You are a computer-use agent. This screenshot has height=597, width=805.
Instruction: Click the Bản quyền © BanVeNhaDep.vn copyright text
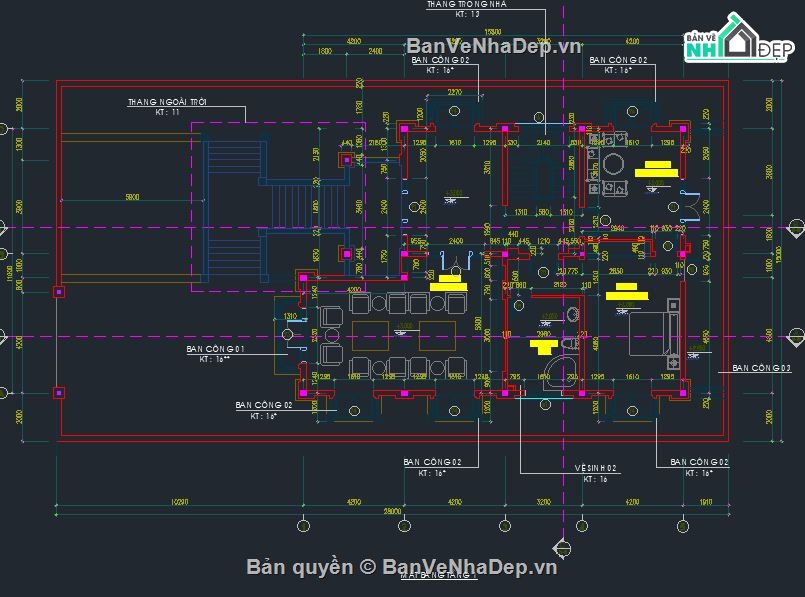click(x=402, y=567)
